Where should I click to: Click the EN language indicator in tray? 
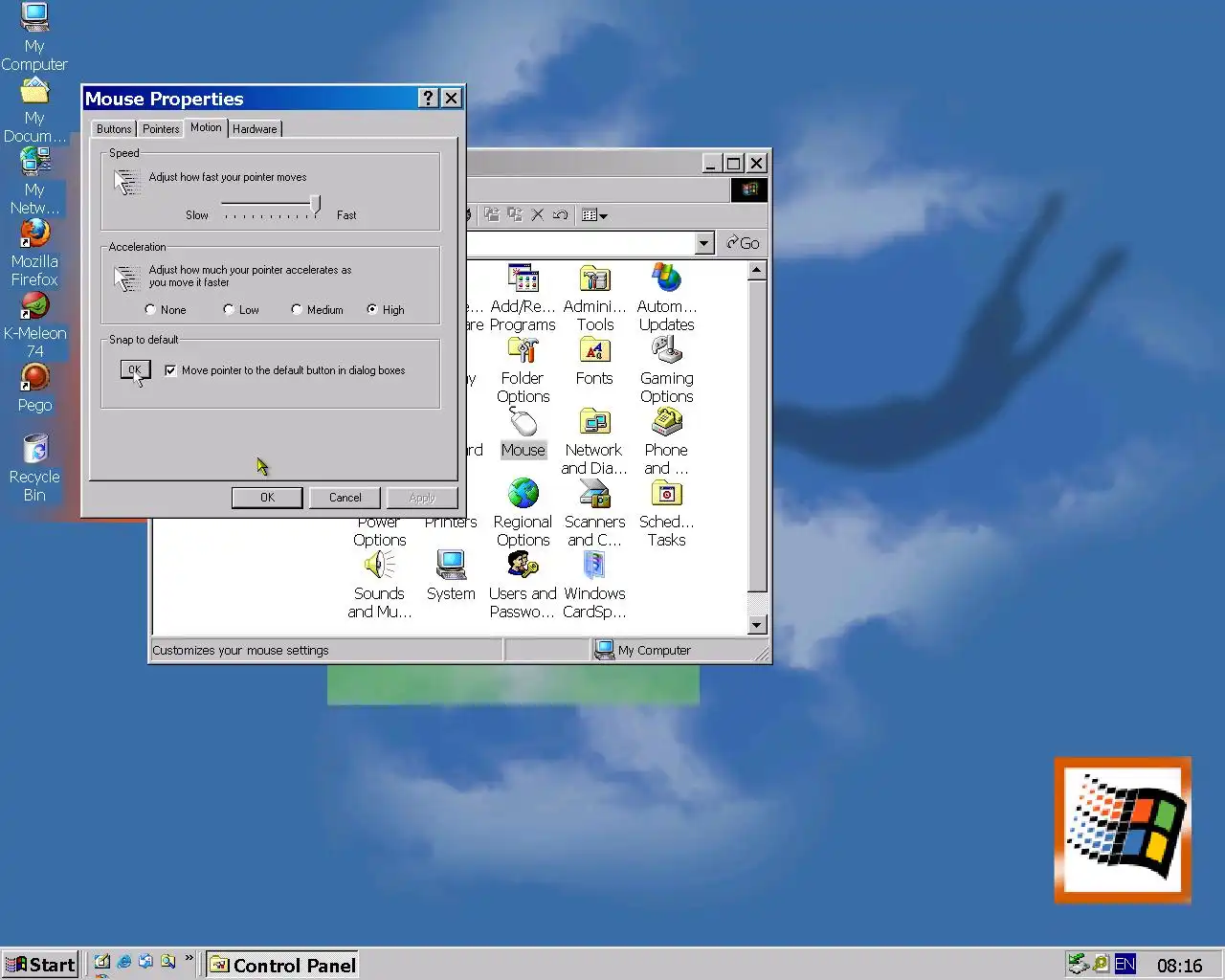(1125, 964)
